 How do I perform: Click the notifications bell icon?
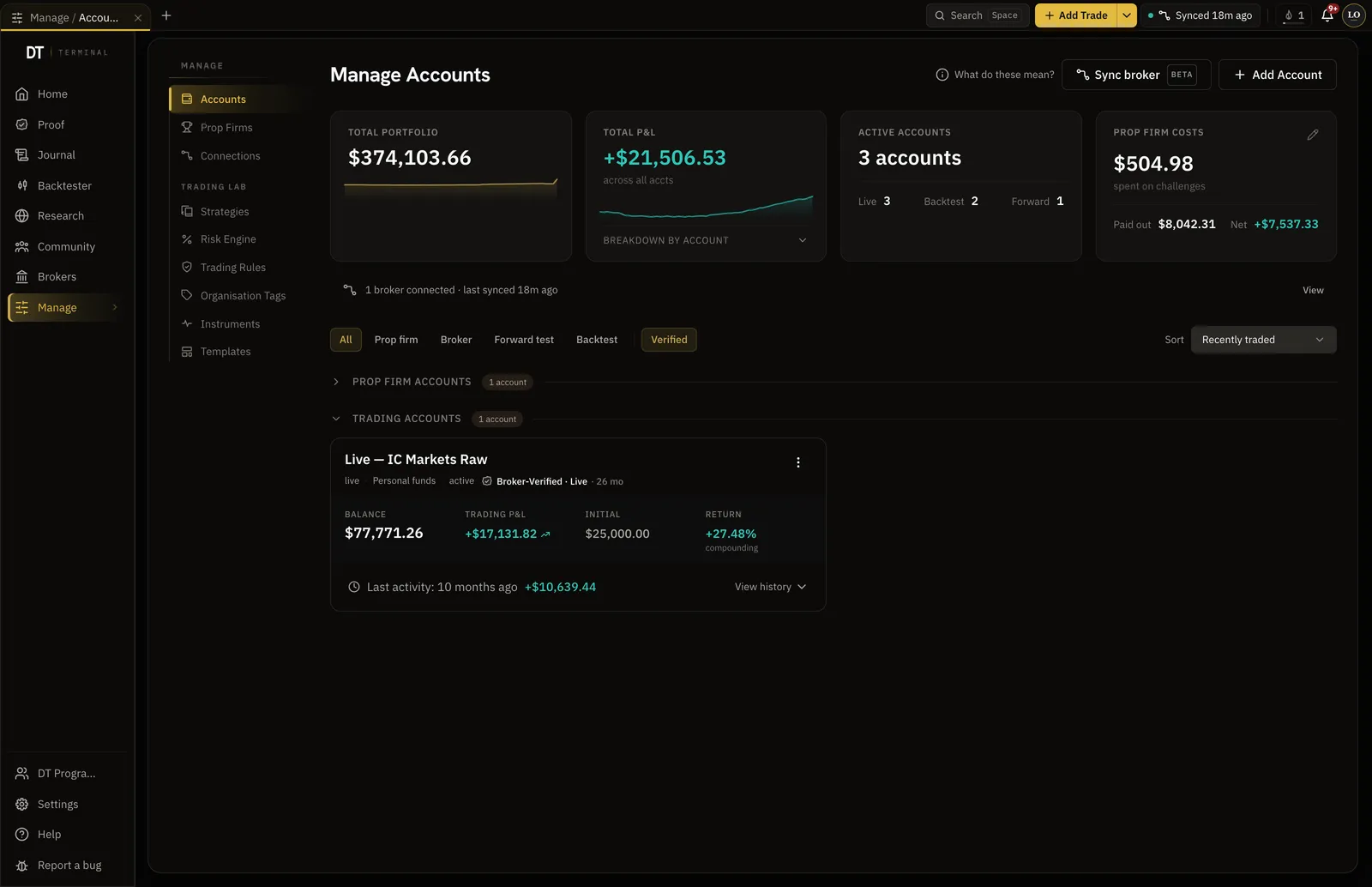[x=1327, y=15]
